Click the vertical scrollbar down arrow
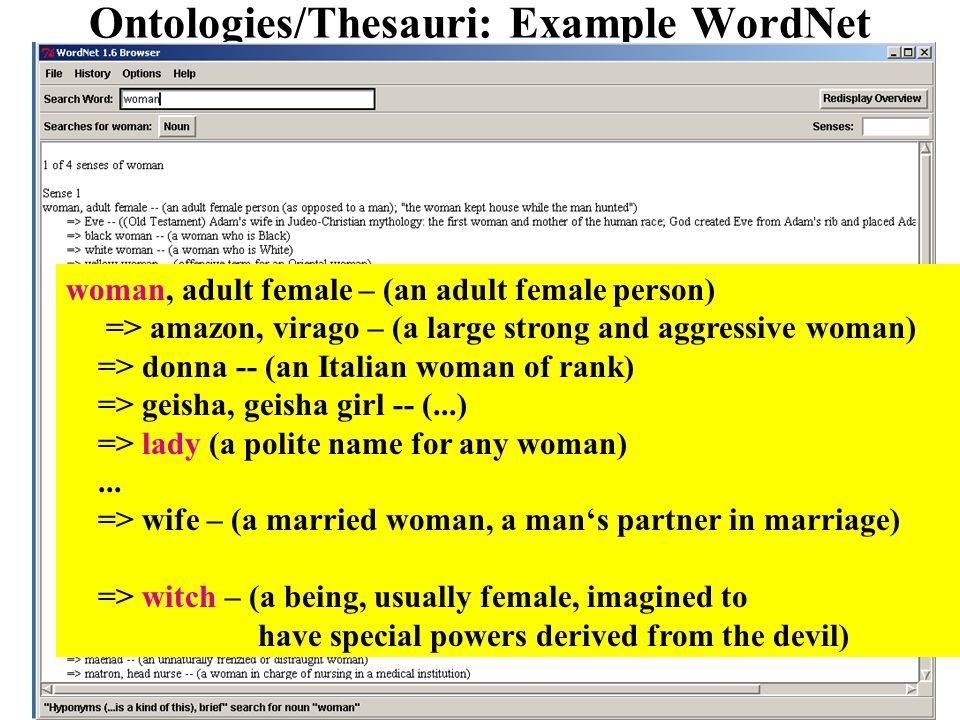The width and height of the screenshot is (960, 720). [926, 675]
